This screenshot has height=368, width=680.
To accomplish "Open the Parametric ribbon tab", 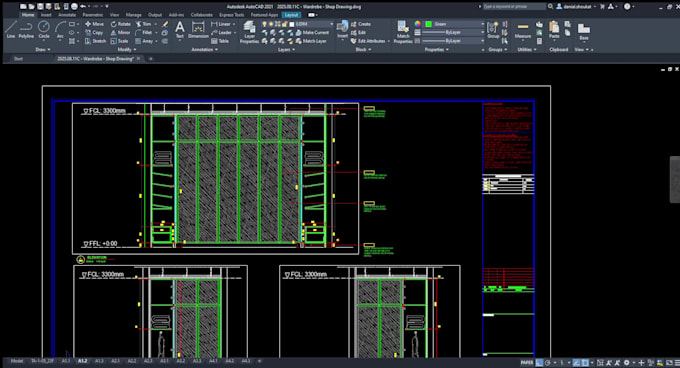I will point(93,15).
